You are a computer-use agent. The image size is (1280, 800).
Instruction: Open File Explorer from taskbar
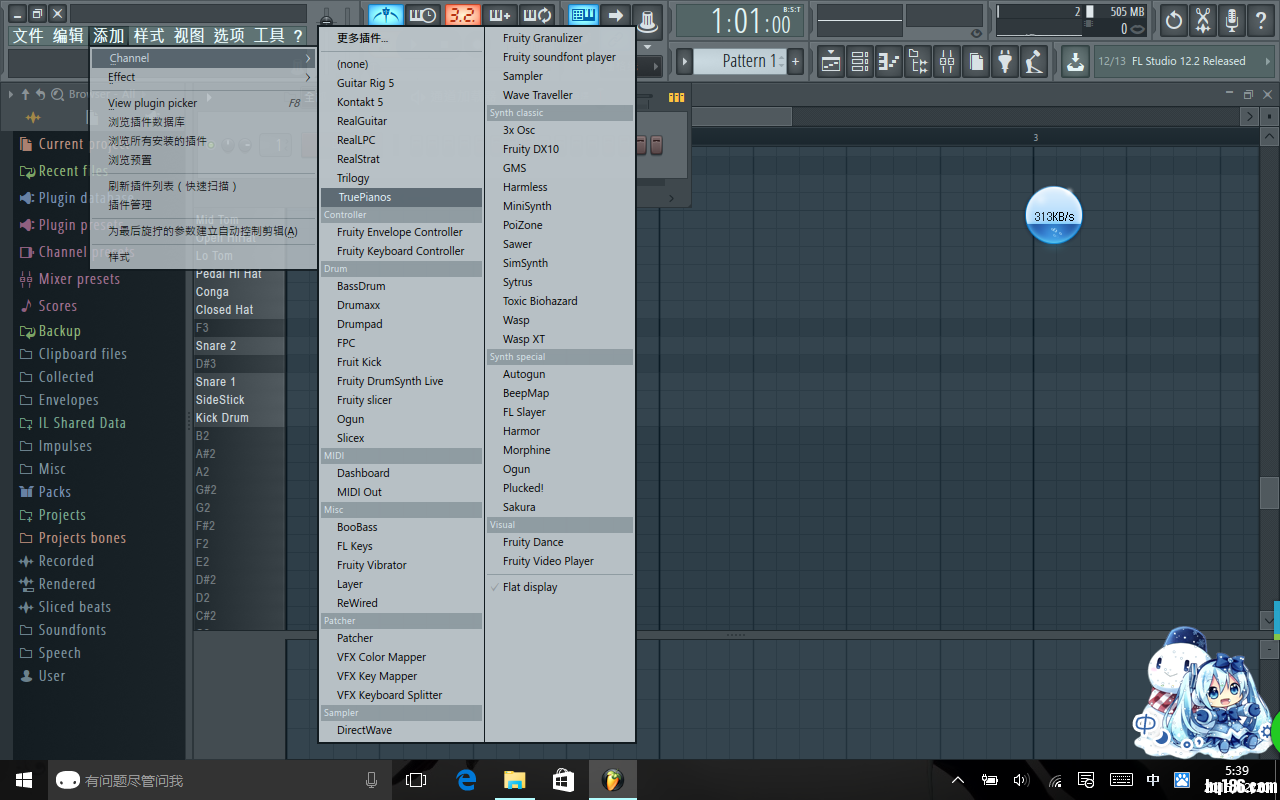point(514,780)
